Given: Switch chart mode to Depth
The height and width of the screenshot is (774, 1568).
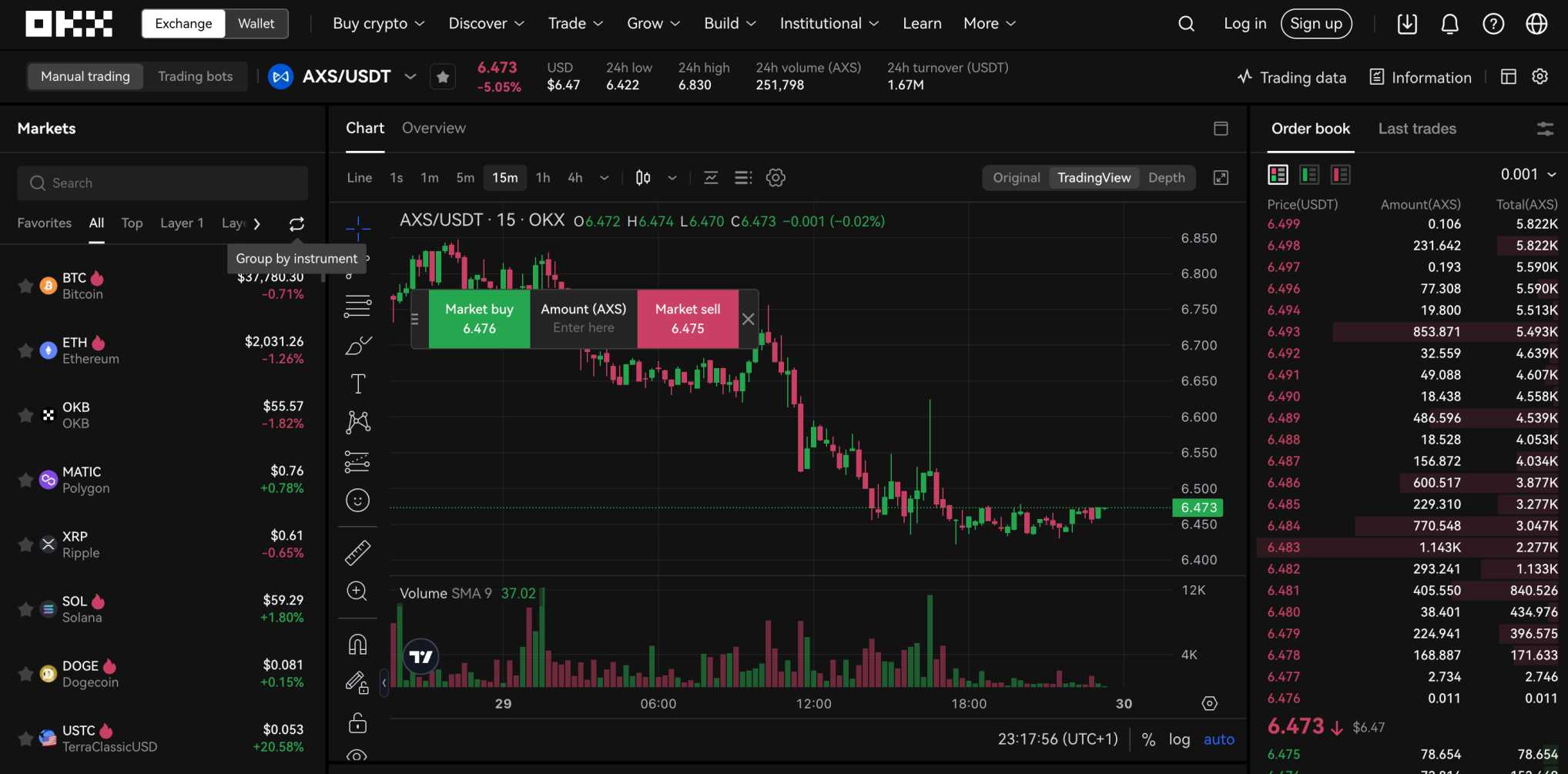Looking at the screenshot, I should (1167, 177).
